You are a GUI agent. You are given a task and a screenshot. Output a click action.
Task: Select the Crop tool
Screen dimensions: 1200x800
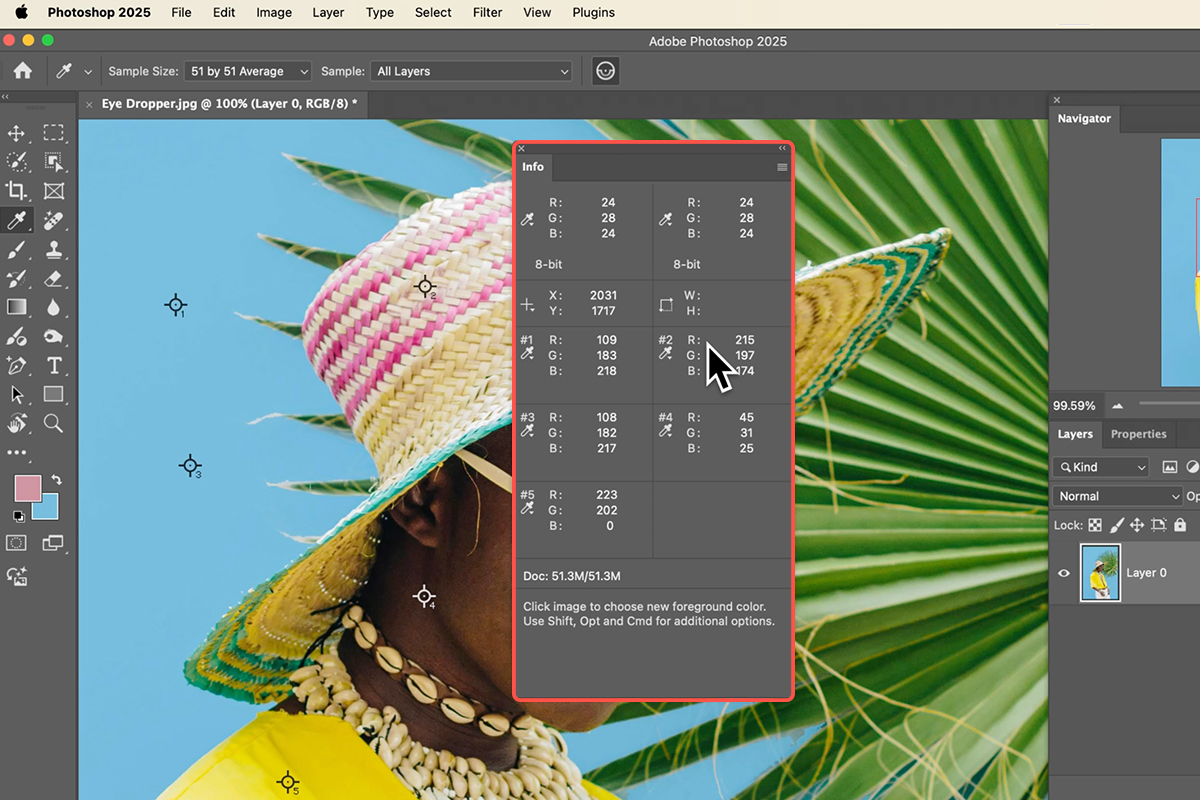pos(17,190)
